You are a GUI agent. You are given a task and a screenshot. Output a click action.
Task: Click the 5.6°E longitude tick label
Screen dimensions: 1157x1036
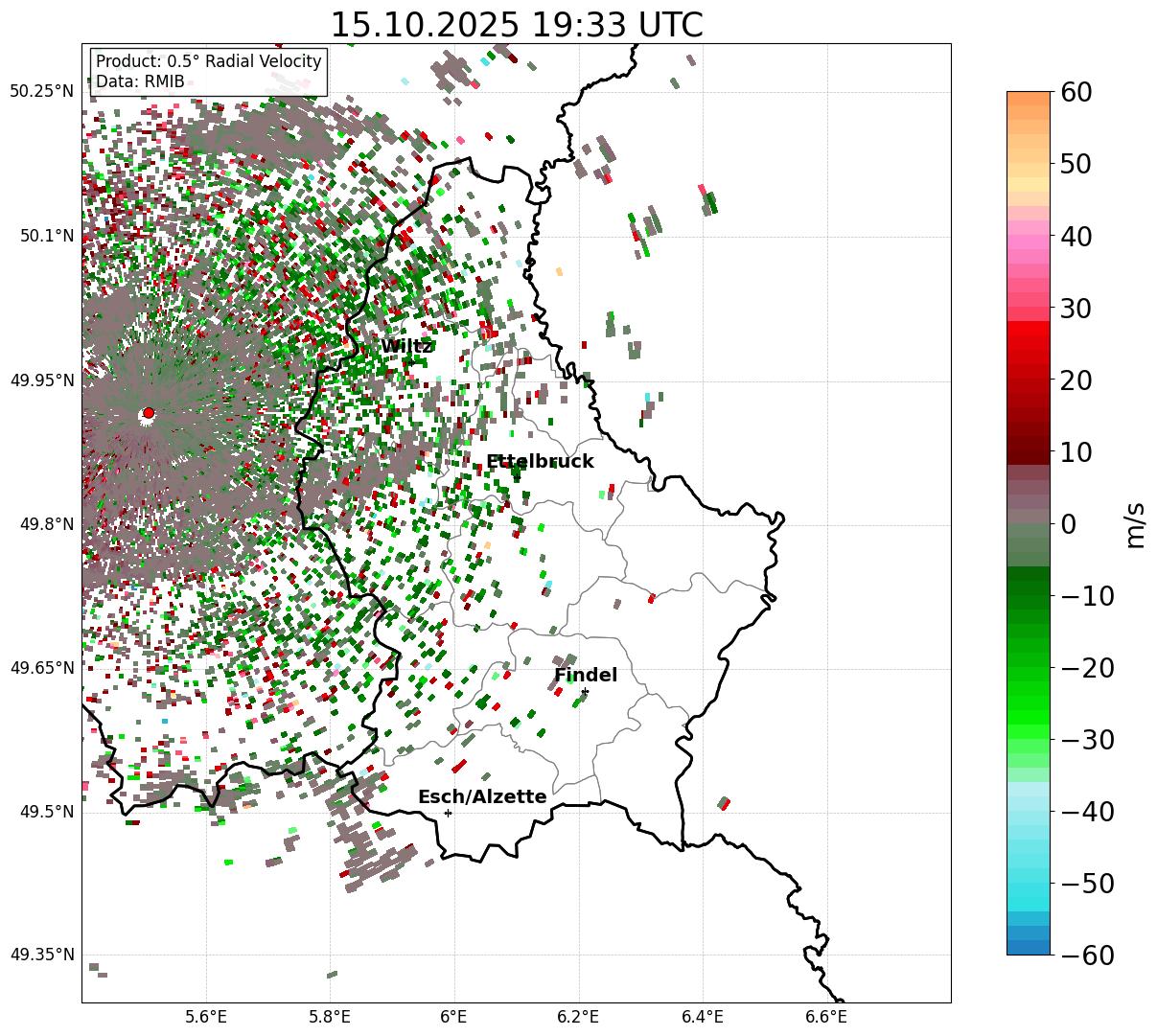(206, 1017)
